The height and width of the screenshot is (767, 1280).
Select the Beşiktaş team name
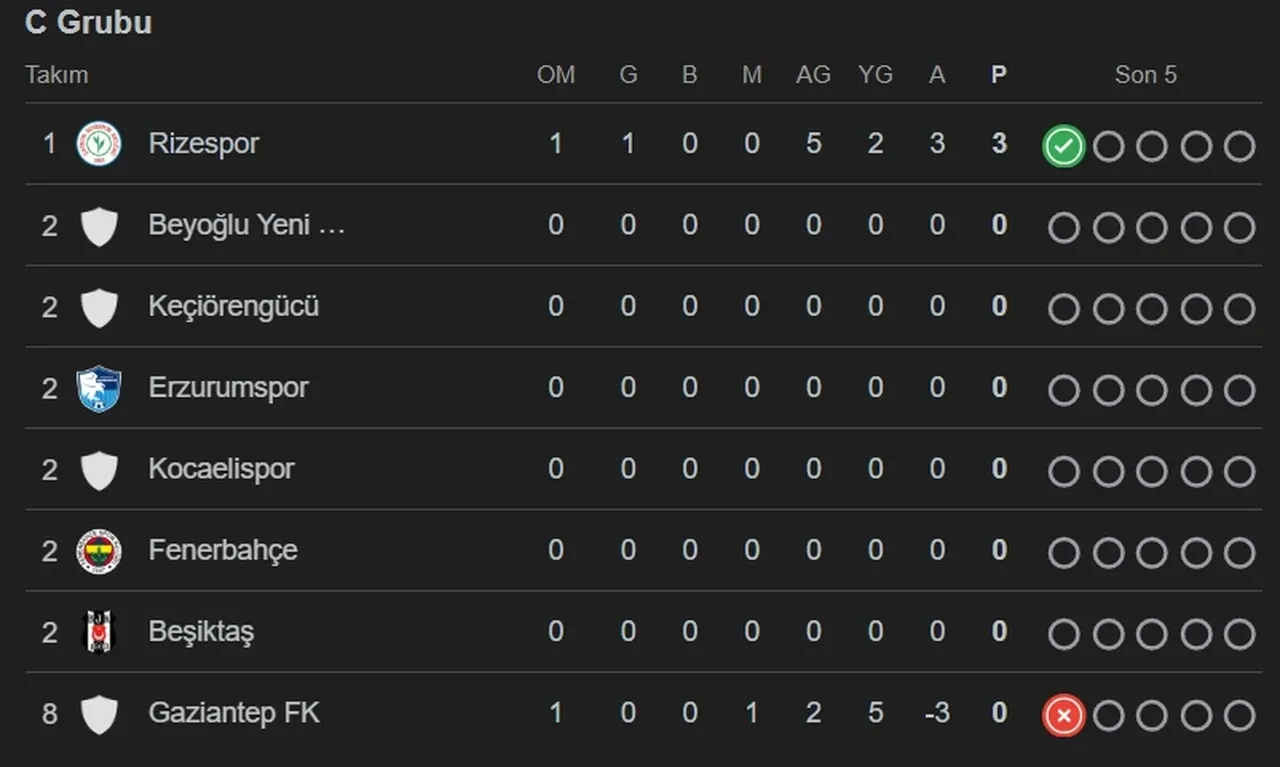click(x=200, y=632)
